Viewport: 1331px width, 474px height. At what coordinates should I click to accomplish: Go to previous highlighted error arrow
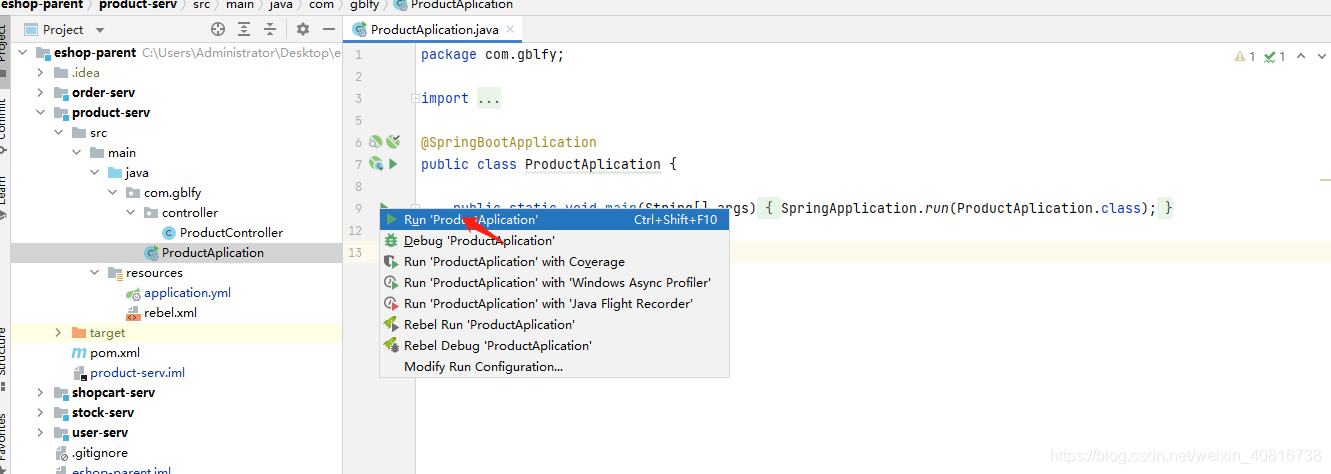click(x=1301, y=56)
